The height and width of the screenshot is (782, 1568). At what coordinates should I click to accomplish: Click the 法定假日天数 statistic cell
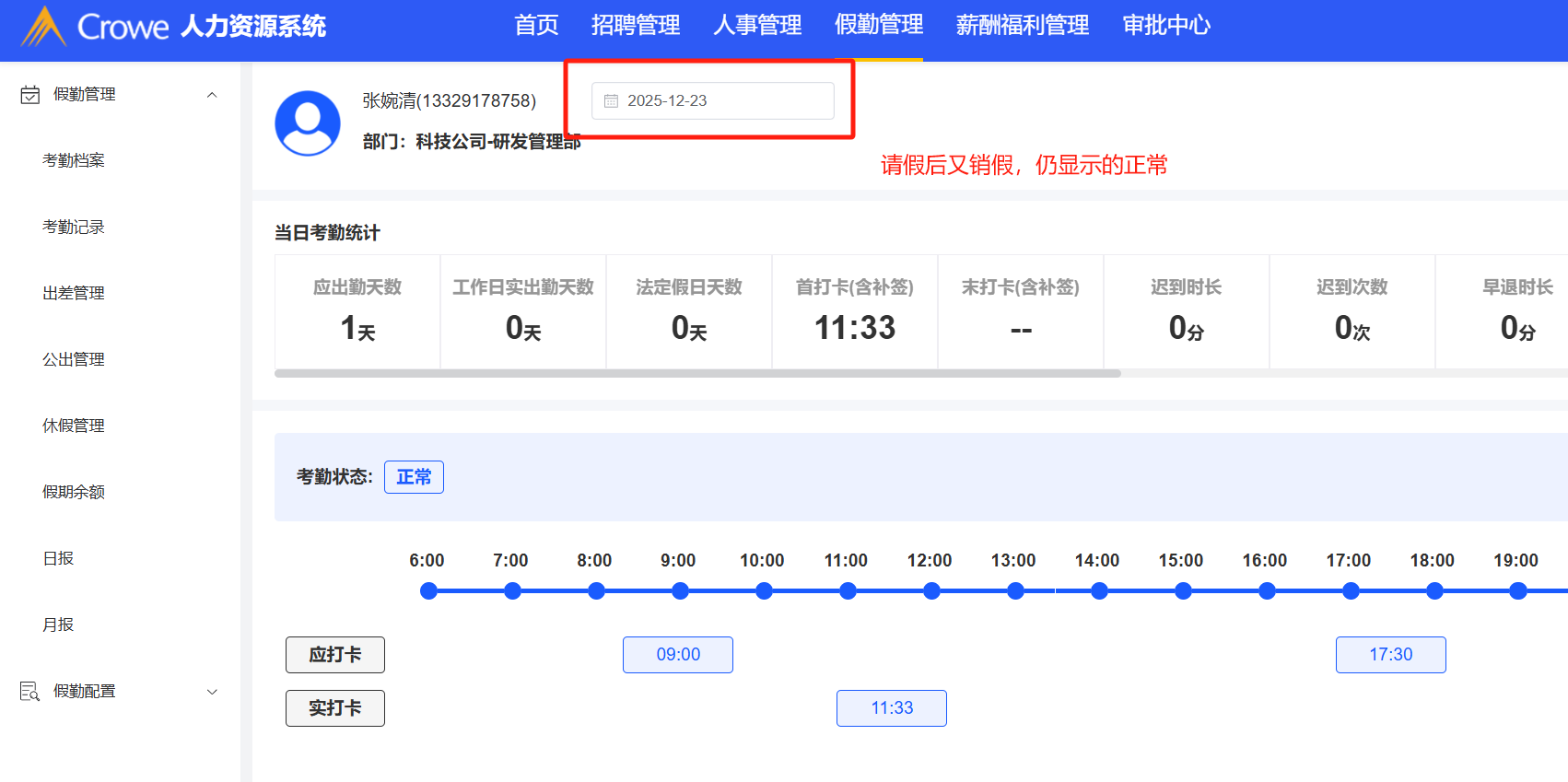tap(689, 312)
